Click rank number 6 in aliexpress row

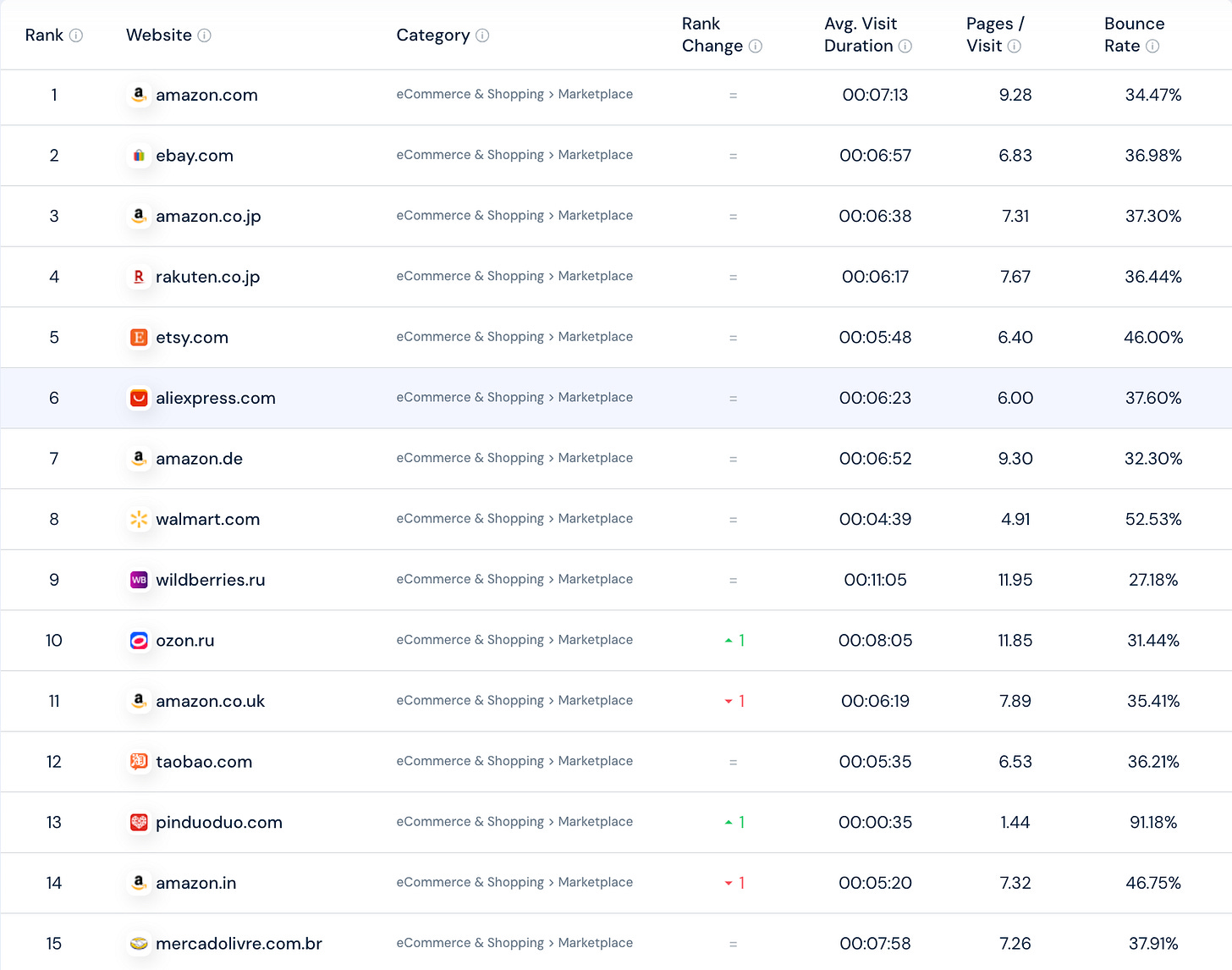(54, 398)
